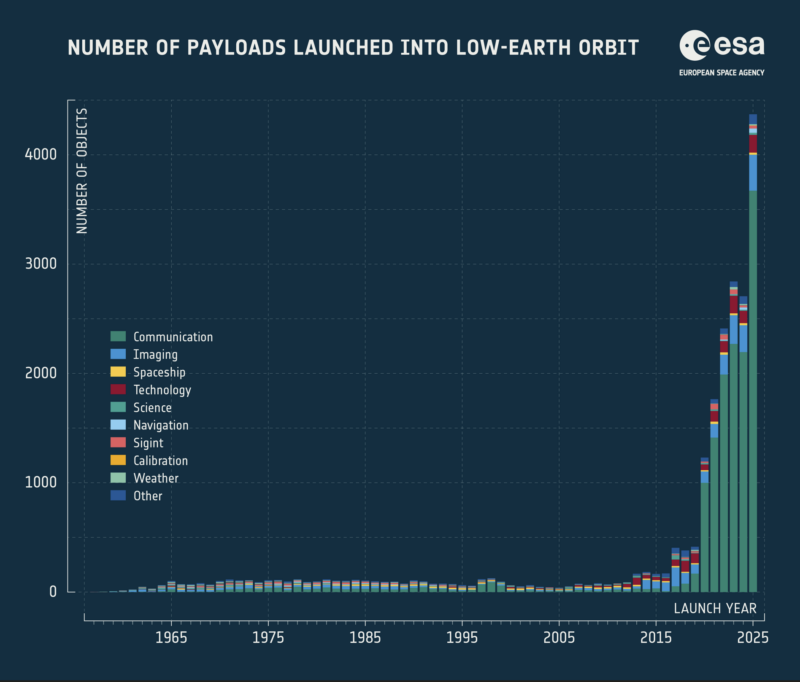Click the Spaceship yellow legend swatch
This screenshot has height=682, width=800.
click(x=118, y=372)
